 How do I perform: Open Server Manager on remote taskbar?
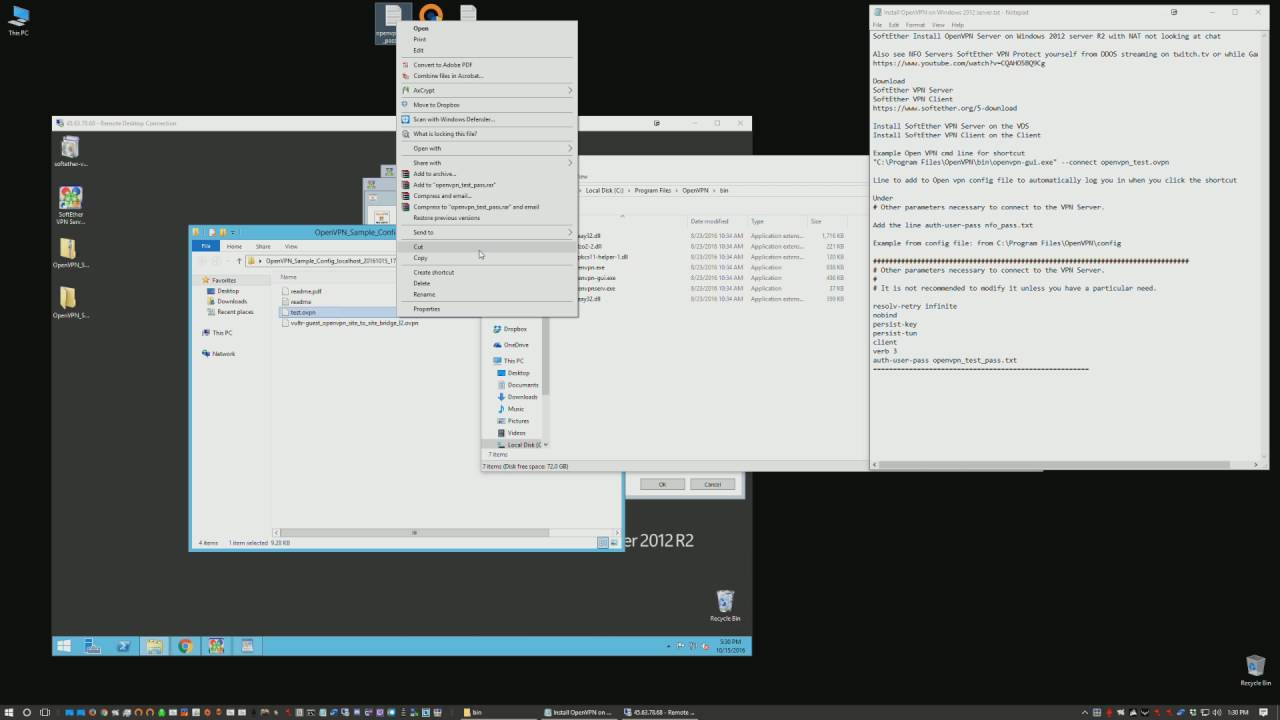click(92, 646)
